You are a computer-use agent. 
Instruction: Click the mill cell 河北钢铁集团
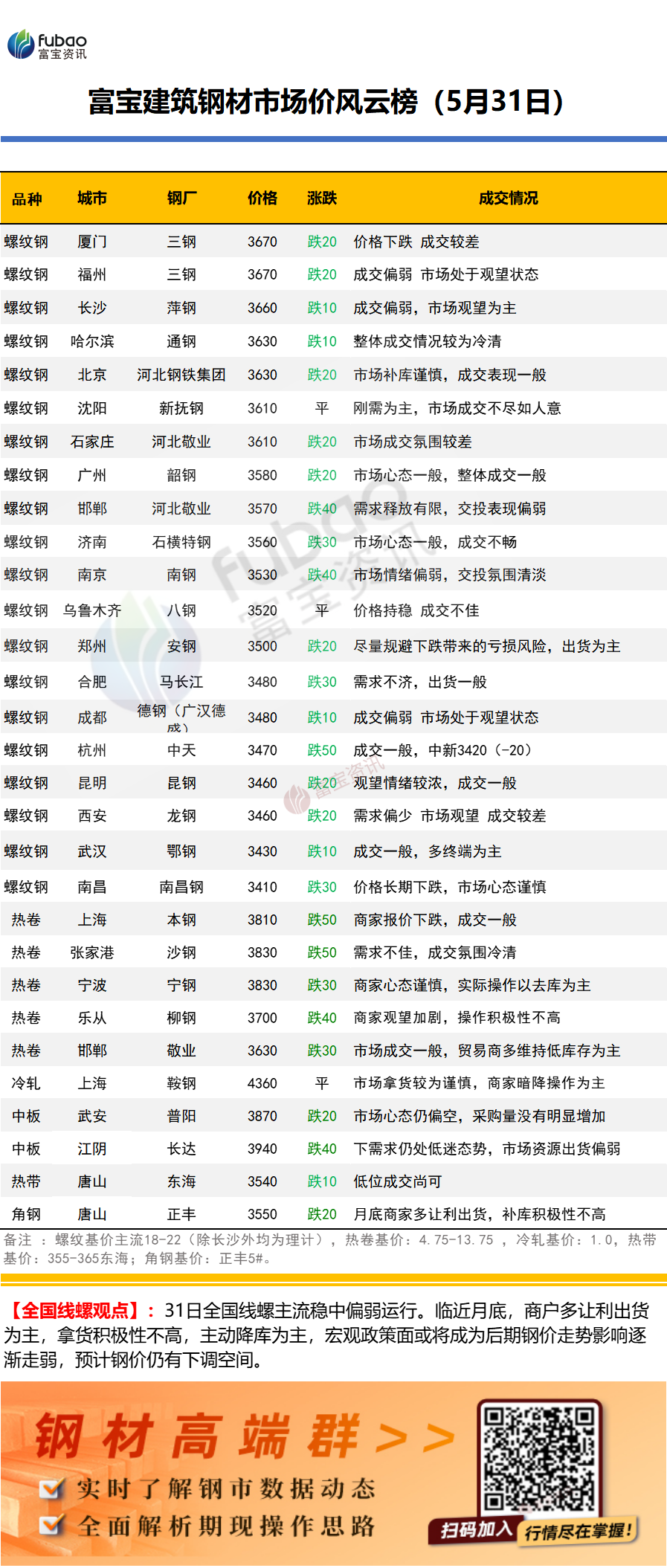181,375
